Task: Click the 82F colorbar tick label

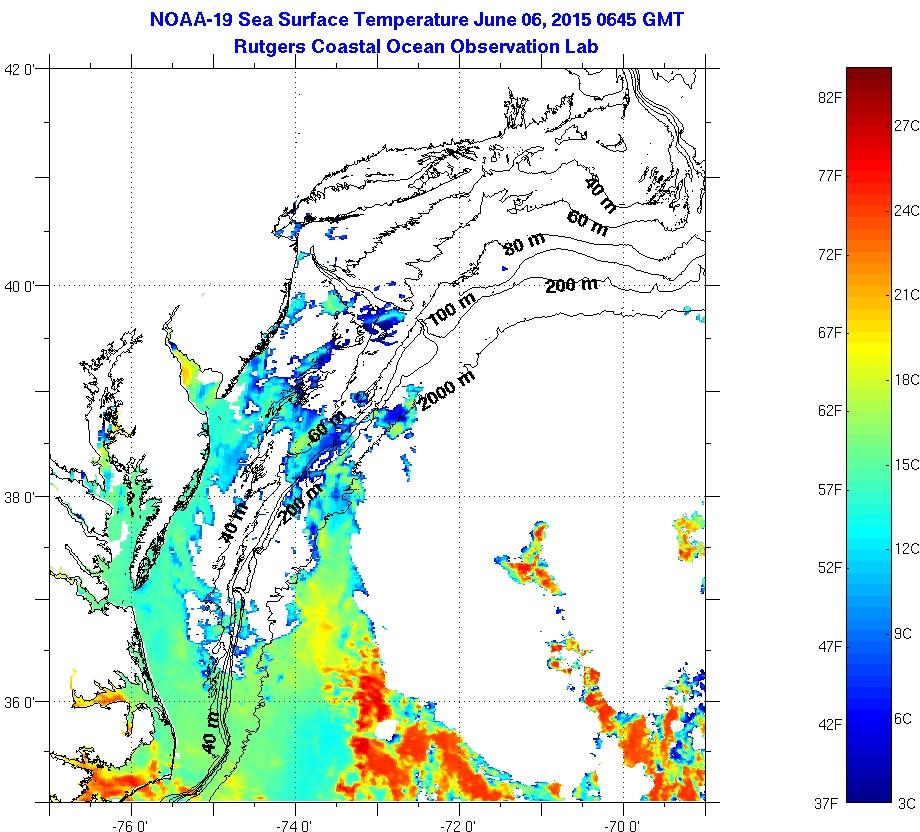Action: pos(830,97)
